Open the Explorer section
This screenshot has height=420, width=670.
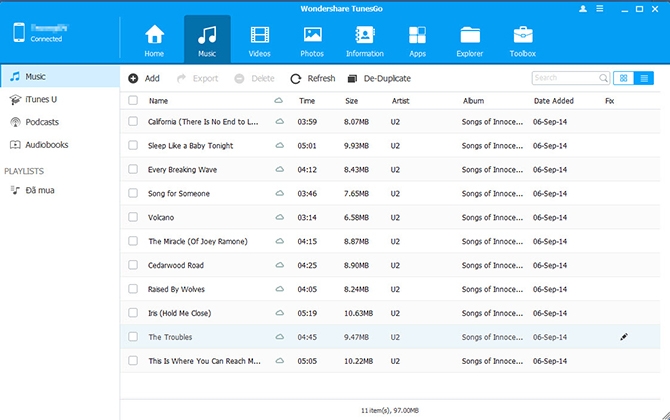[470, 41]
